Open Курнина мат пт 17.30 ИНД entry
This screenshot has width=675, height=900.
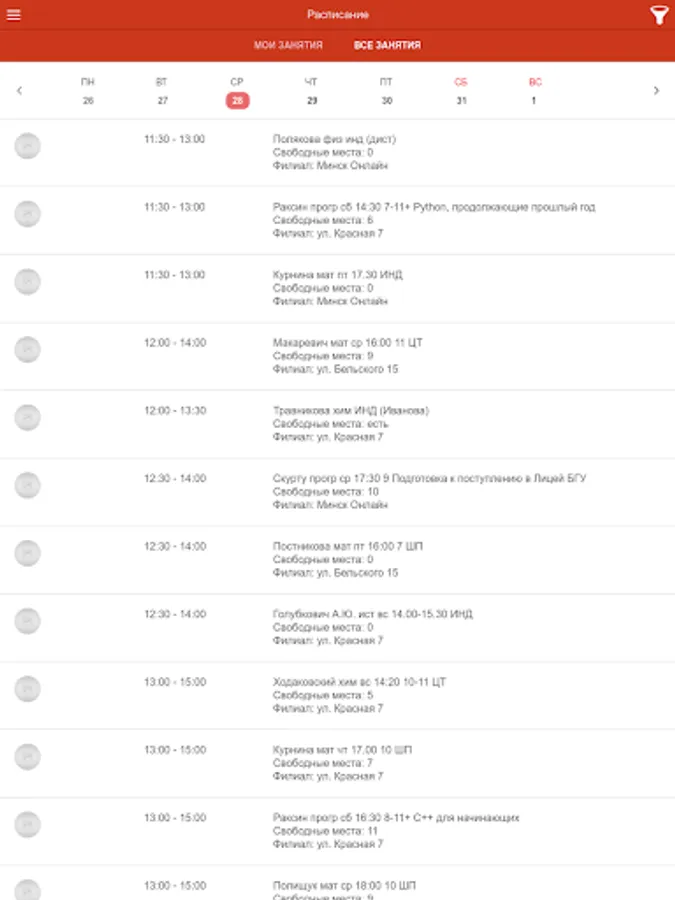click(x=337, y=288)
